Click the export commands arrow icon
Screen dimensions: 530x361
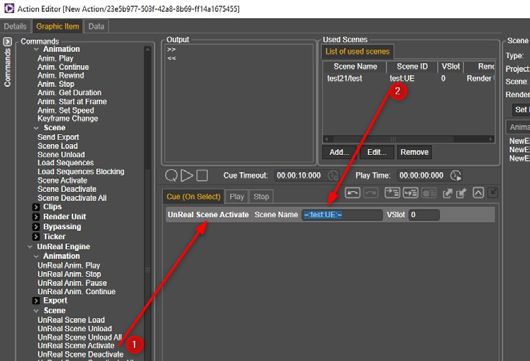448,193
